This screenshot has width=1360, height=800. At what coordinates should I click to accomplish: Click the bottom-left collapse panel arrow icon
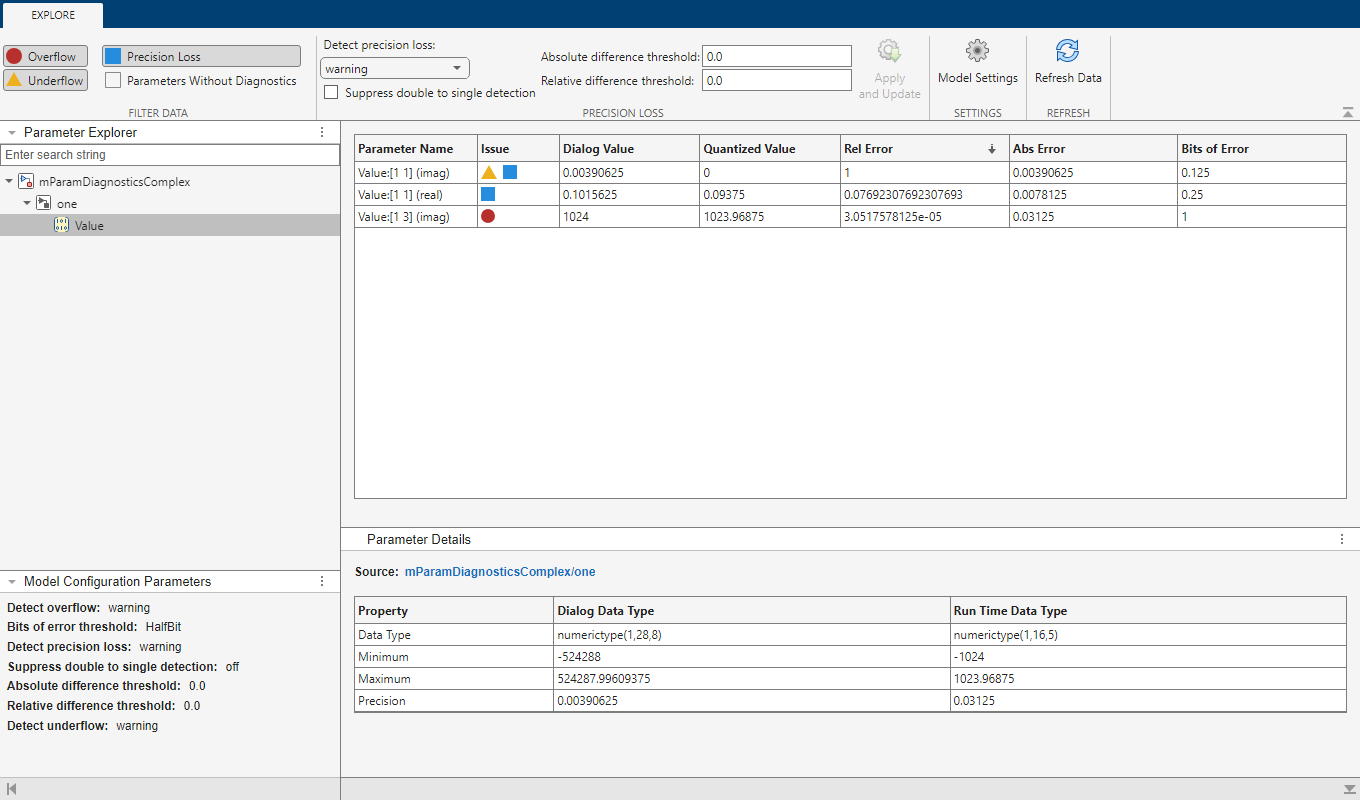(x=11, y=789)
